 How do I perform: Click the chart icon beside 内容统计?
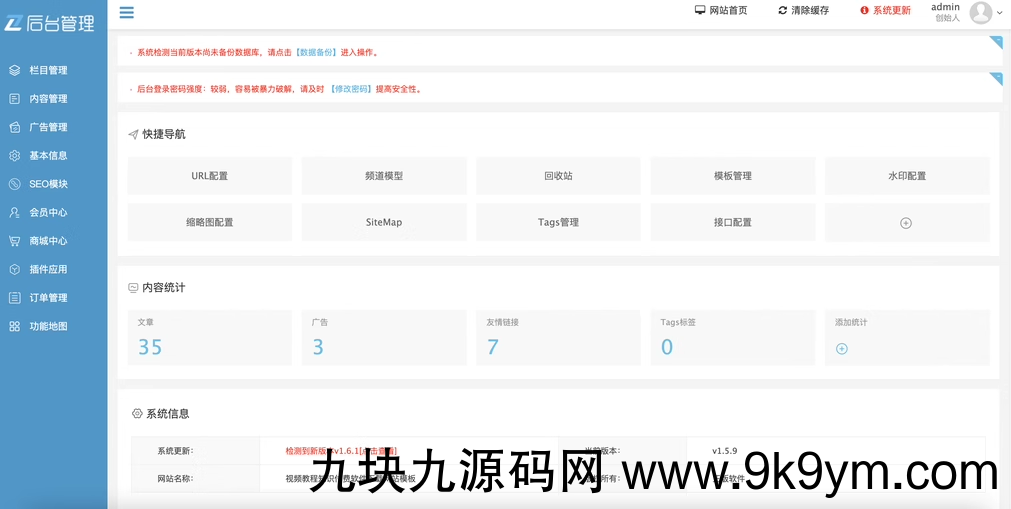[133, 288]
